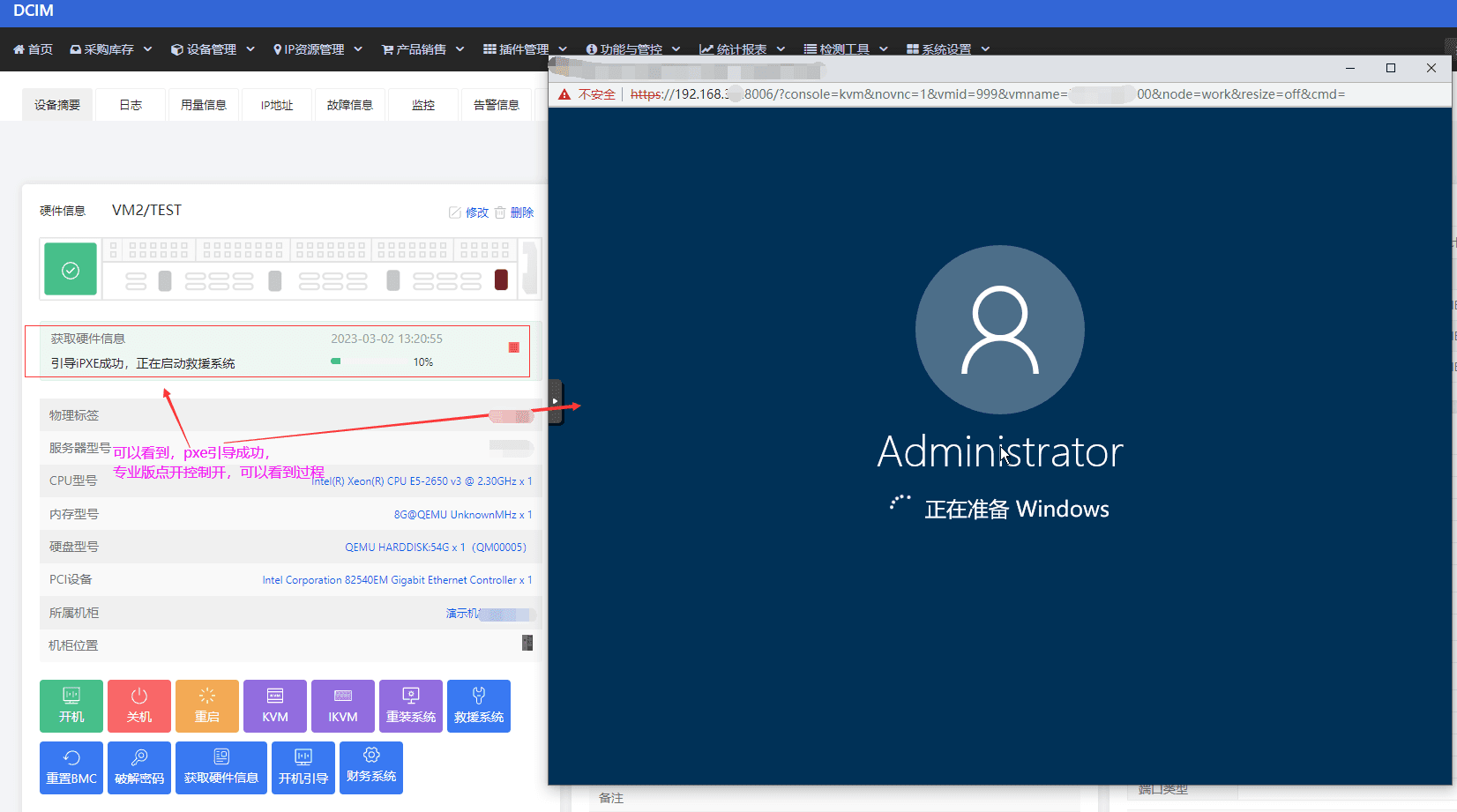The width and height of the screenshot is (1457, 812).
Task: Close the console popup window
Action: 1431,68
